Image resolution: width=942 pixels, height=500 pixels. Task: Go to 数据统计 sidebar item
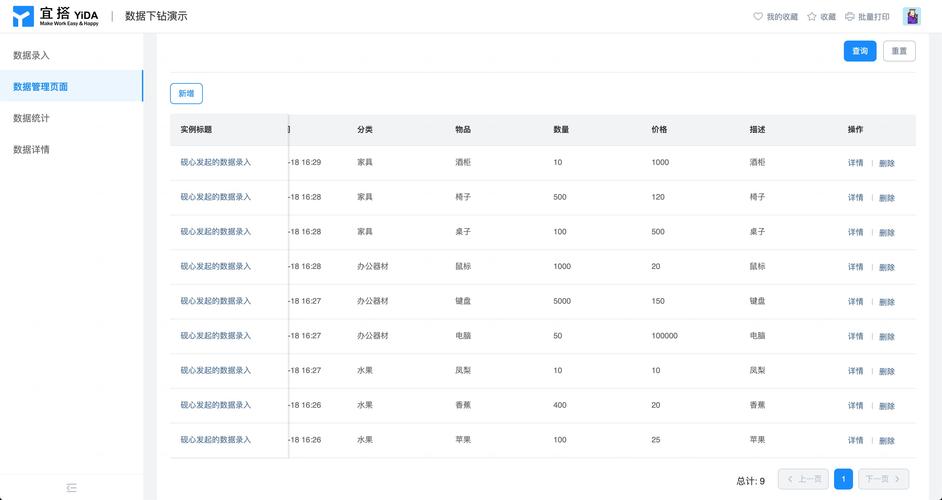point(31,118)
